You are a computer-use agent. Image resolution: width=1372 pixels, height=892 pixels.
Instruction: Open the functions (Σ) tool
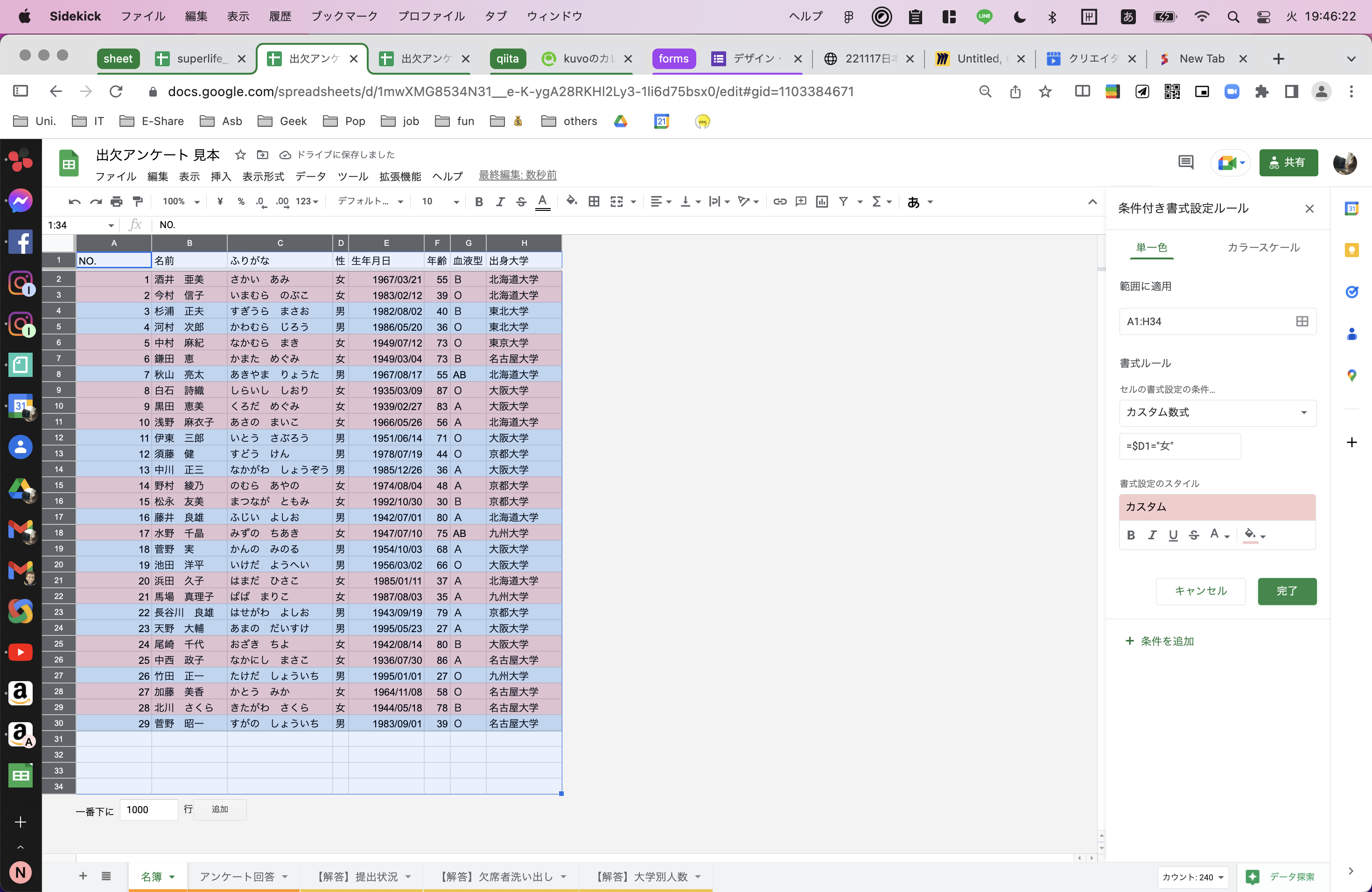click(877, 202)
